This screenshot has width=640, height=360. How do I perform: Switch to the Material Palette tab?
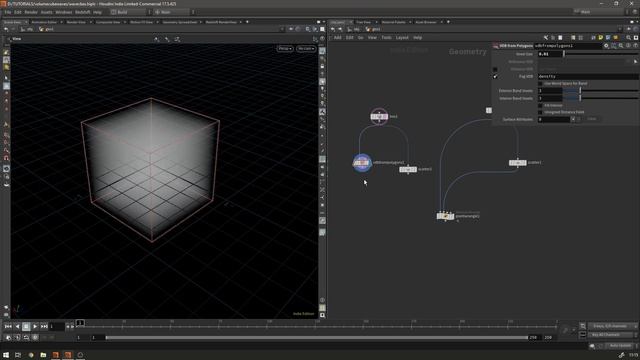(x=394, y=22)
